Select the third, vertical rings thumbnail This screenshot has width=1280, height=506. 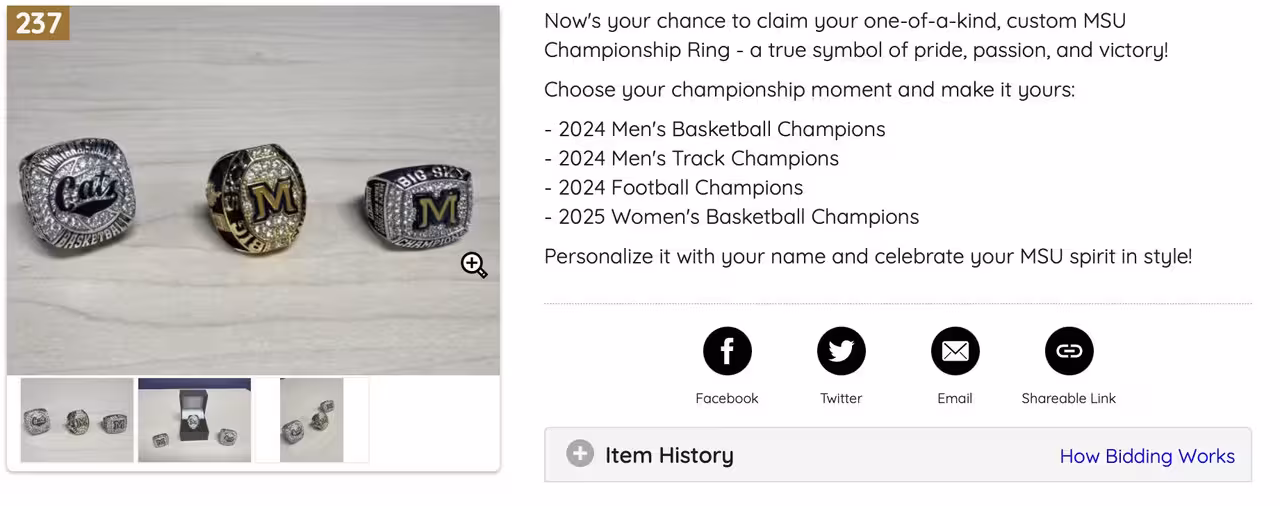pyautogui.click(x=311, y=420)
